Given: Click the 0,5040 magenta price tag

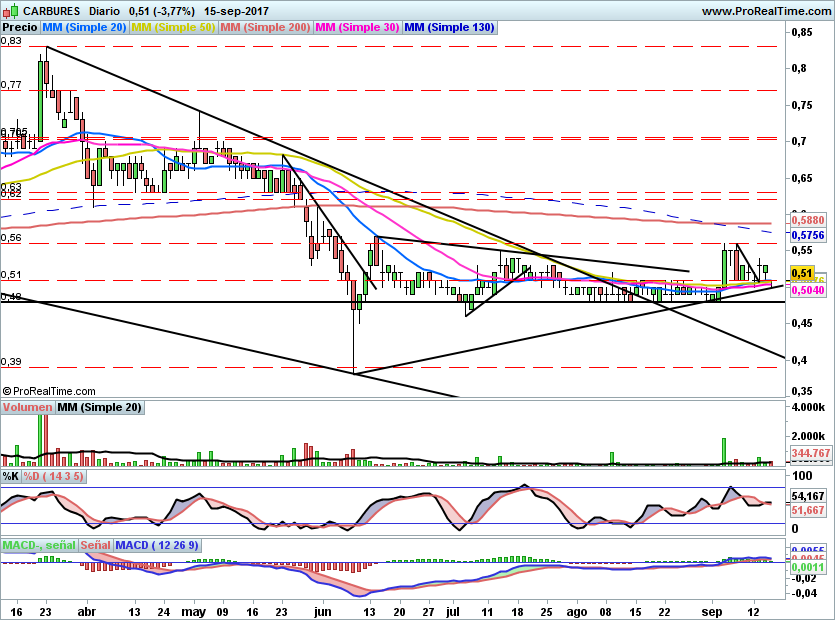Looking at the screenshot, I should coord(807,290).
